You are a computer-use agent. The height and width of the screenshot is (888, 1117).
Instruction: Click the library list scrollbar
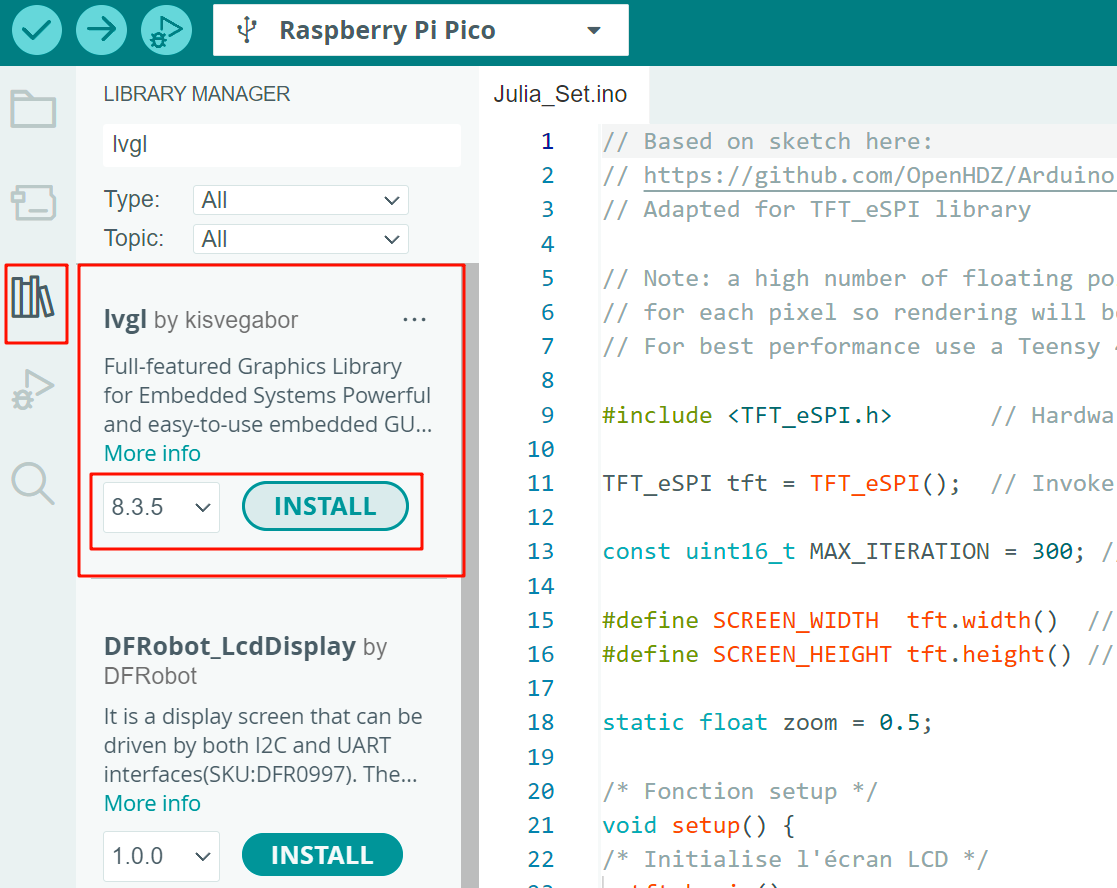470,575
